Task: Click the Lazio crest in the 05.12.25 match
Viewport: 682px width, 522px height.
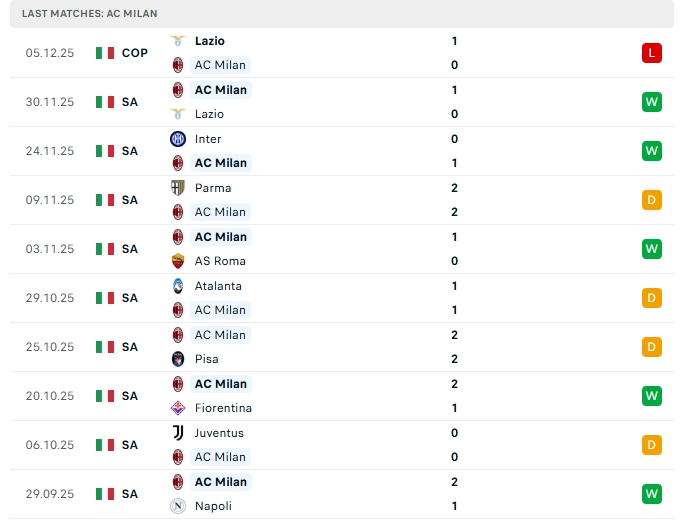Action: pos(178,41)
